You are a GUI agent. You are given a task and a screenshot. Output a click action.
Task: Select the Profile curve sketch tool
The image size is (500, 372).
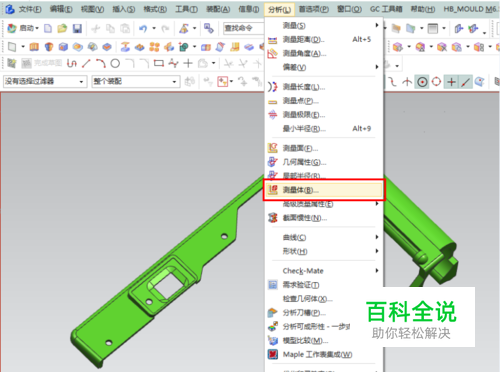[x=72, y=63]
